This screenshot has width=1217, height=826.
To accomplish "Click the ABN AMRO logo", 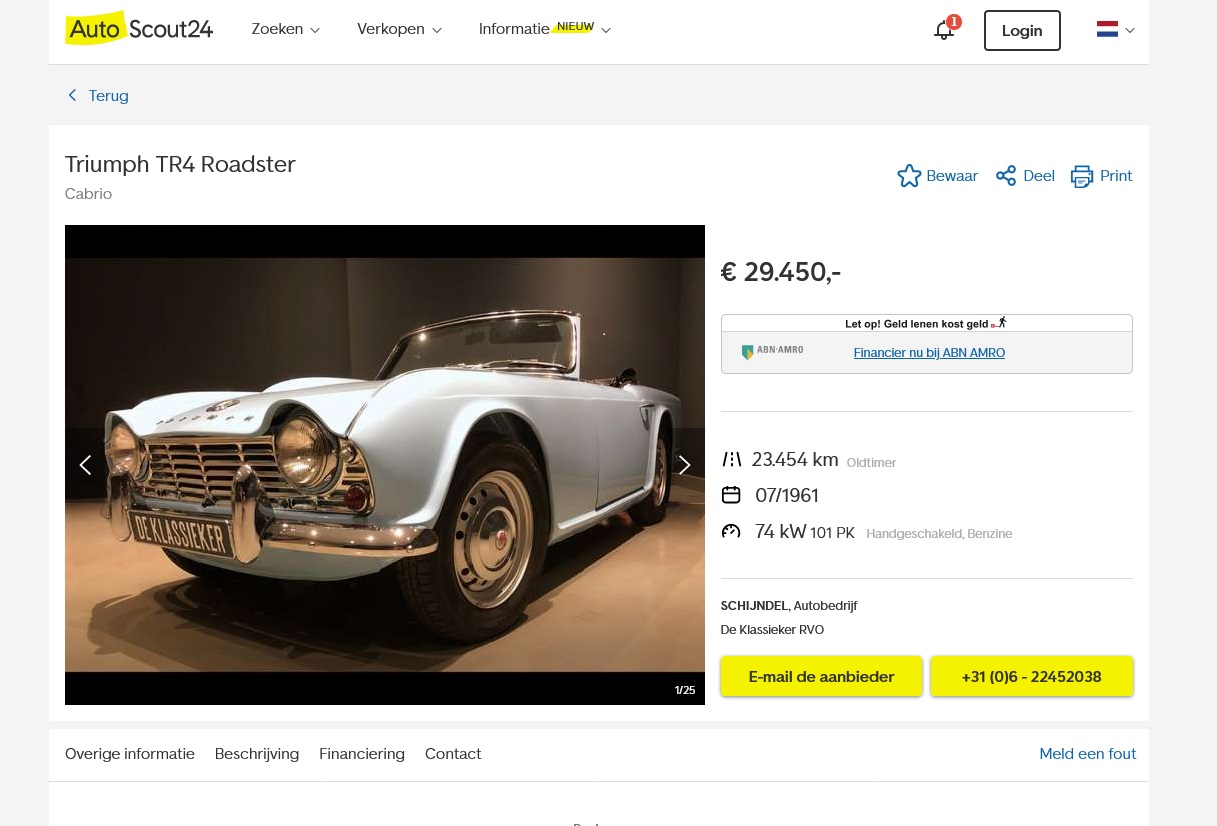I will [x=772, y=352].
